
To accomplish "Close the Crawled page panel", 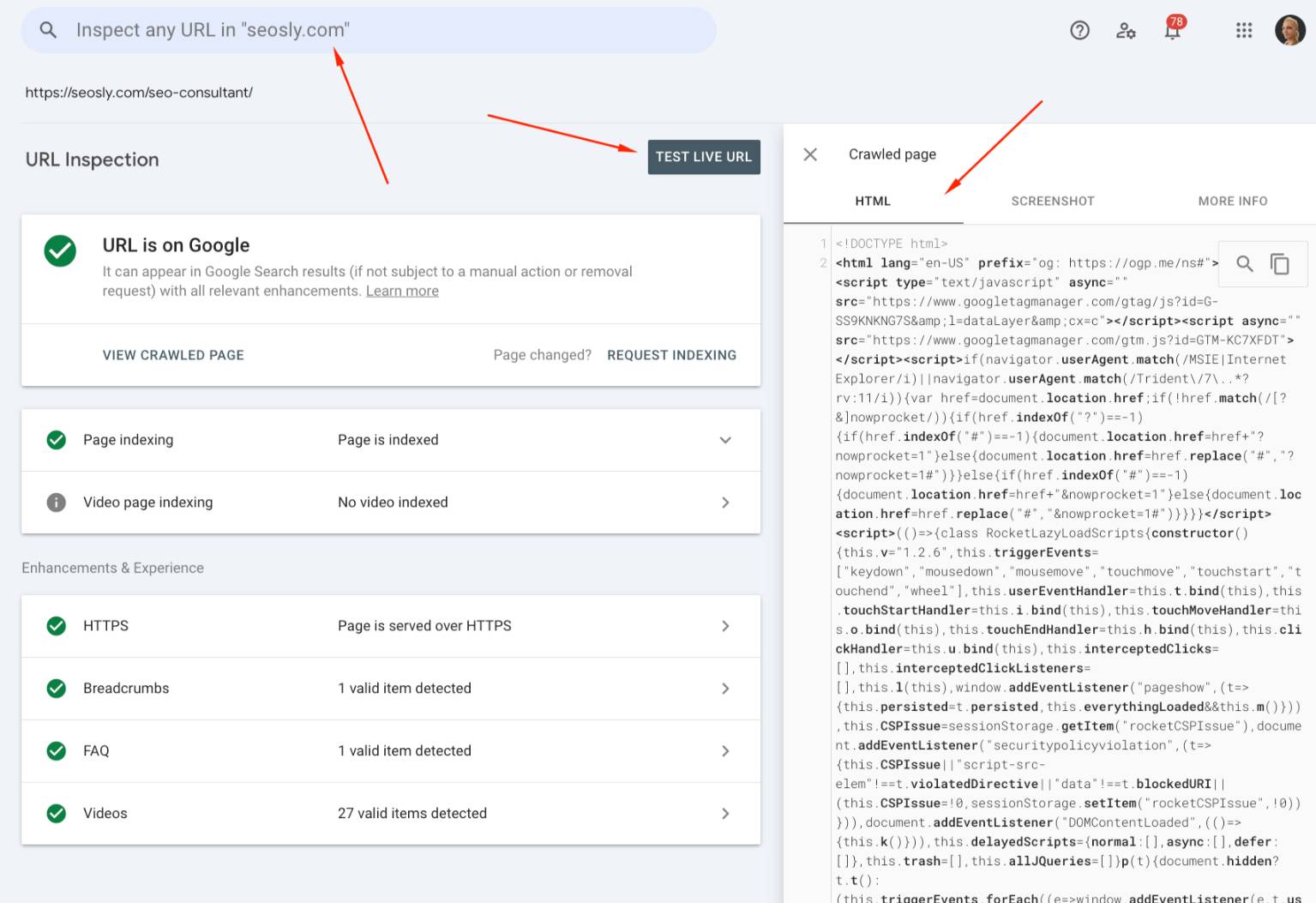I will (x=810, y=154).
